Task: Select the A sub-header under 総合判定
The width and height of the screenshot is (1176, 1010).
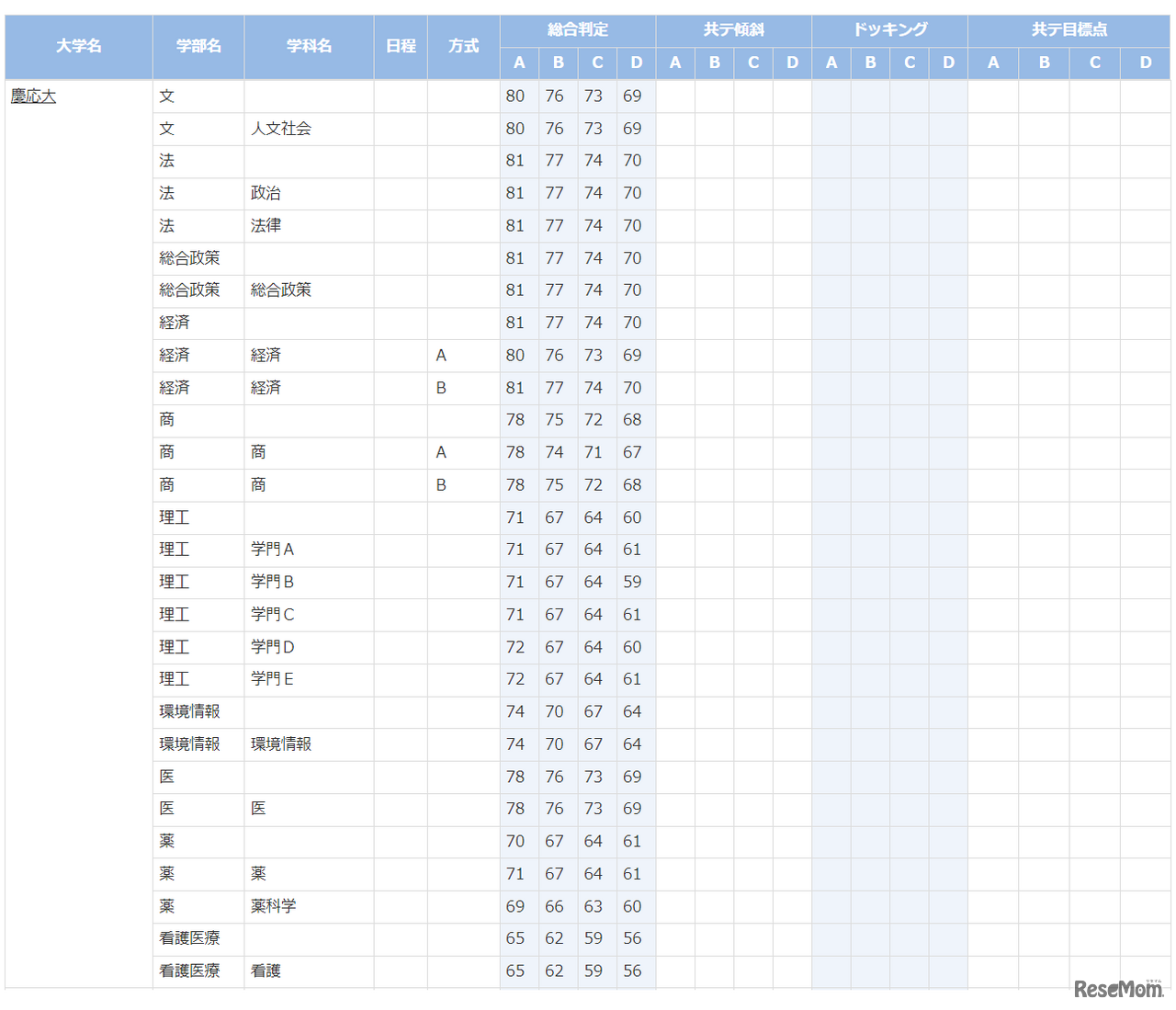Action: point(517,63)
